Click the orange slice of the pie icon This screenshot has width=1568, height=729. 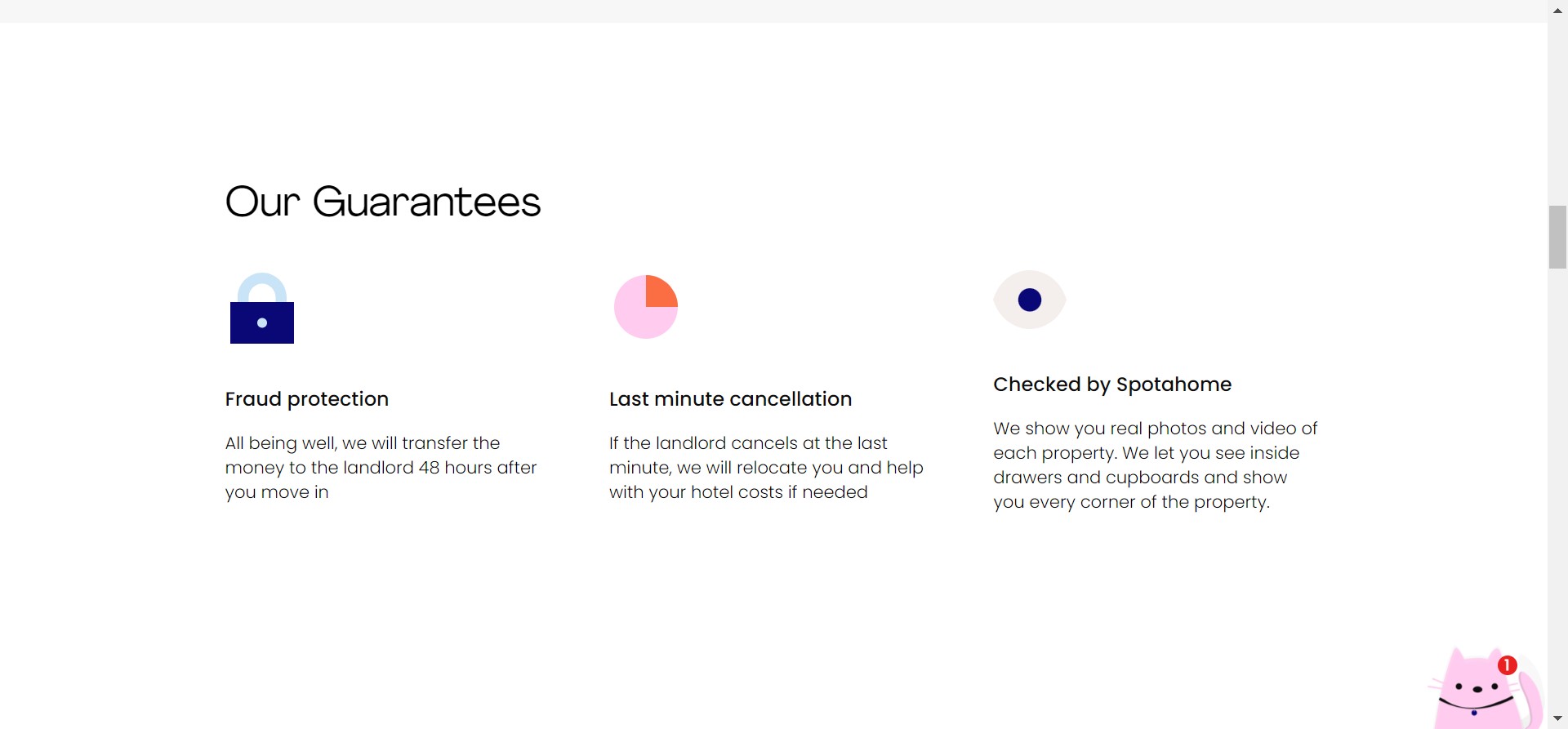tap(659, 292)
